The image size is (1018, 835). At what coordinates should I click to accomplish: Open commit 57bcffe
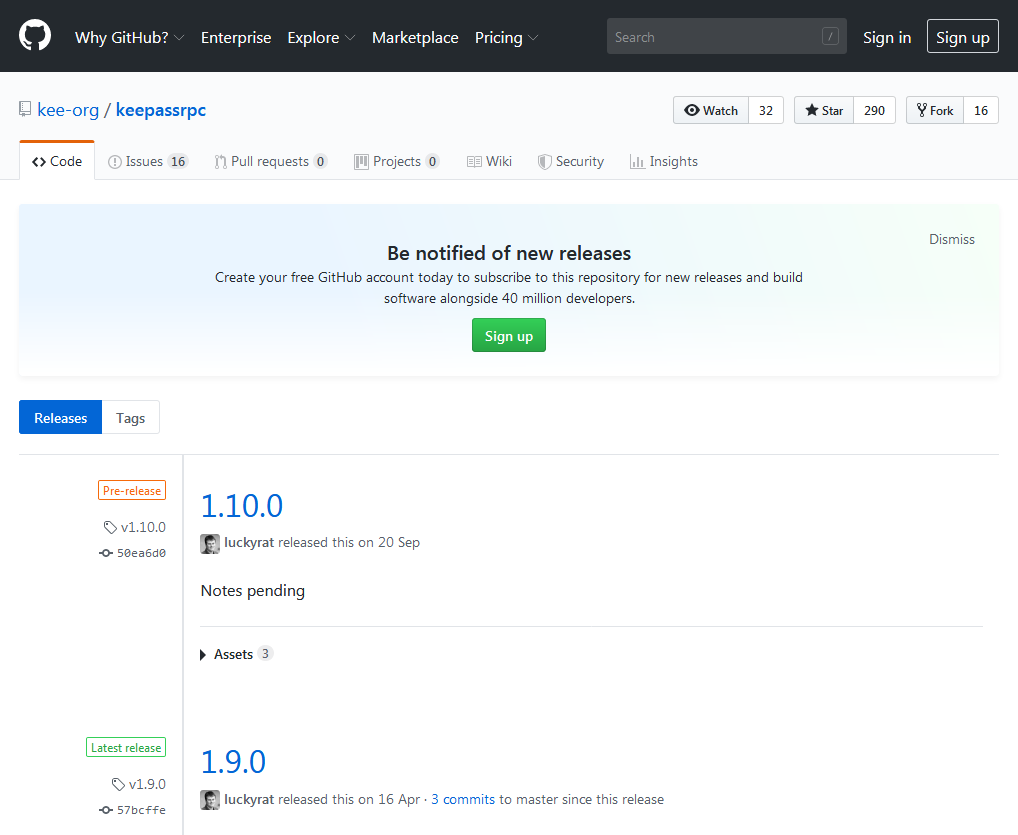tap(132, 810)
